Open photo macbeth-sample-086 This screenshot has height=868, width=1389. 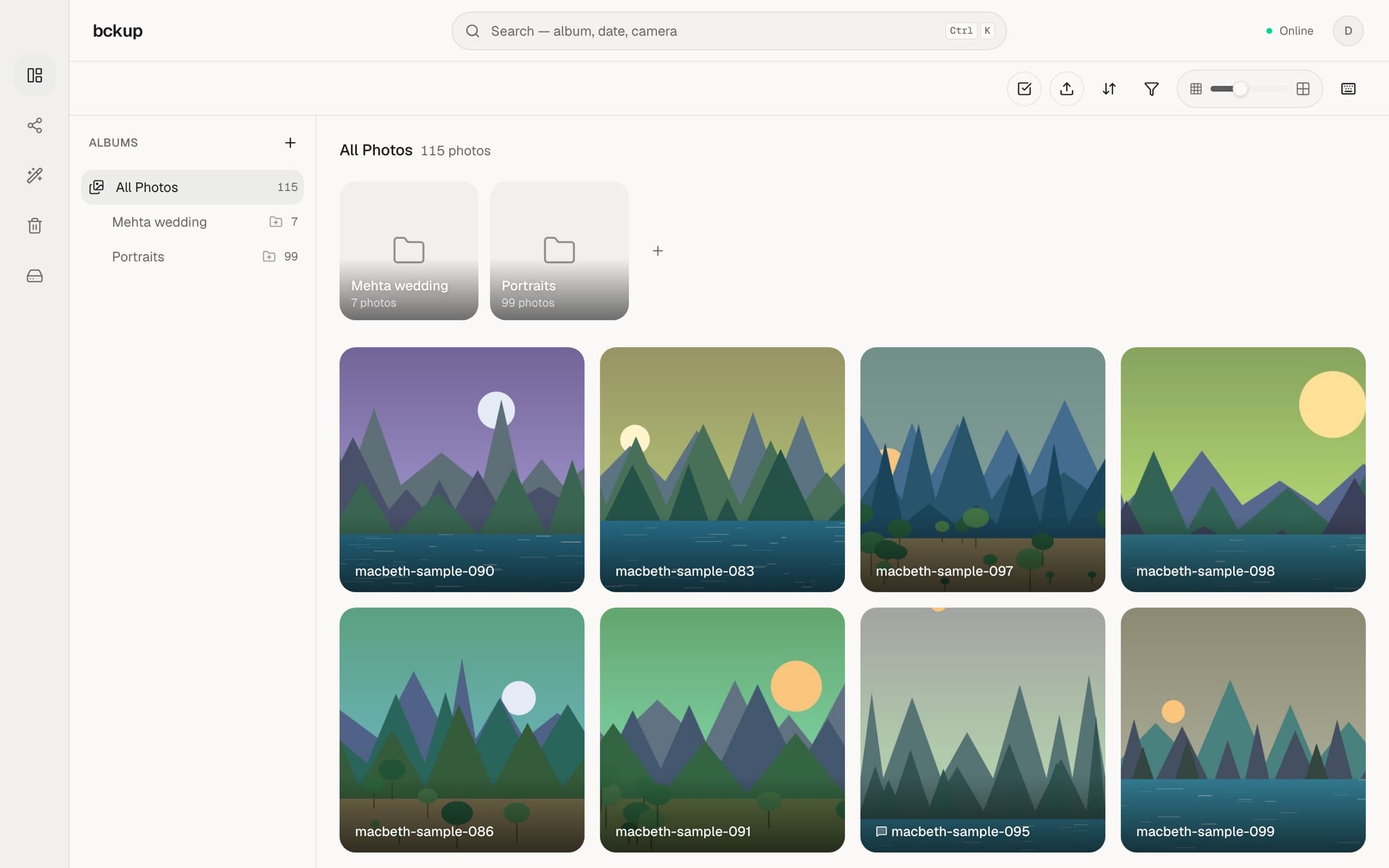[x=462, y=730]
